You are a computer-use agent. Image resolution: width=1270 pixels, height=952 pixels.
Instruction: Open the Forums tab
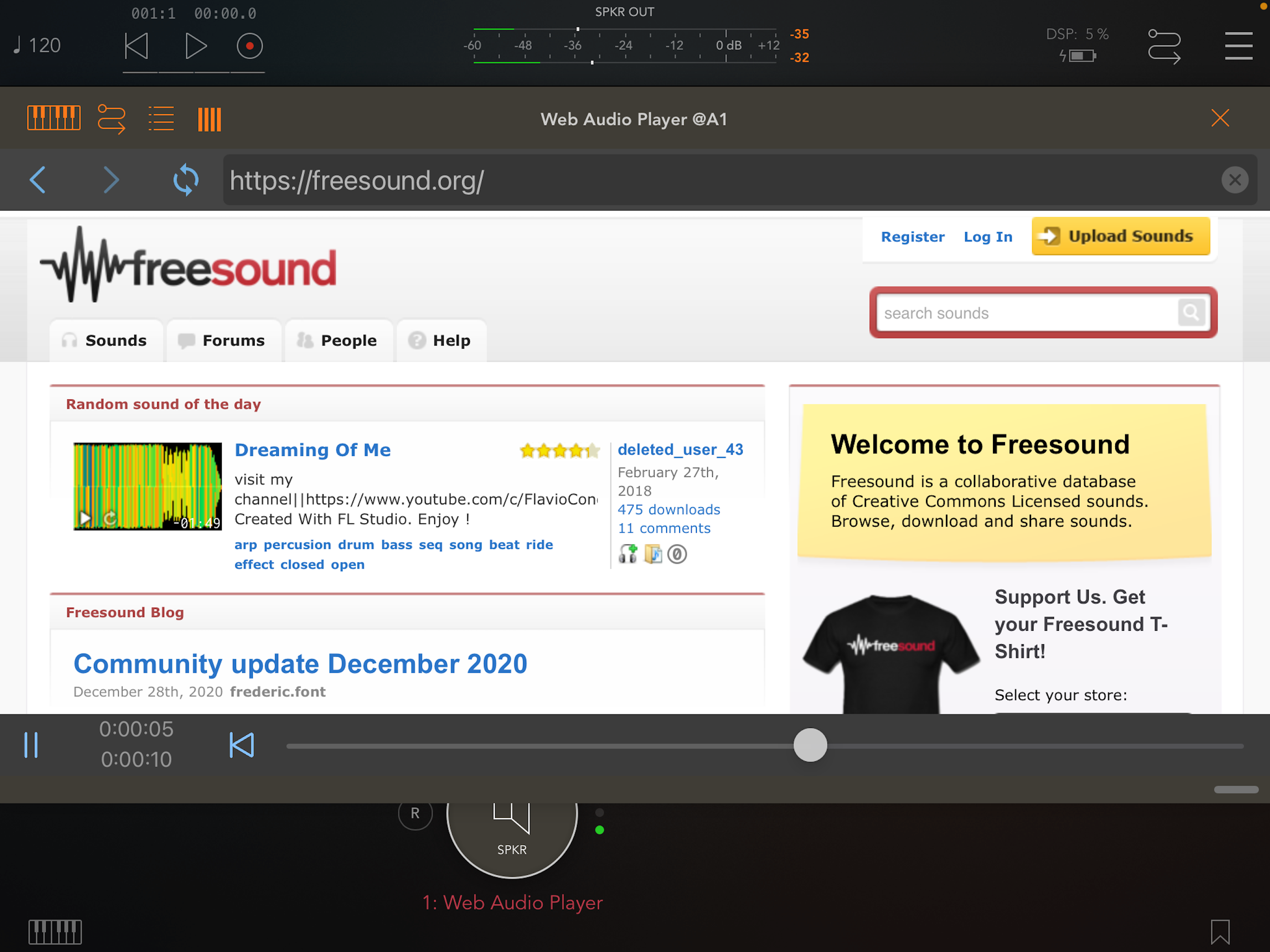pos(223,340)
